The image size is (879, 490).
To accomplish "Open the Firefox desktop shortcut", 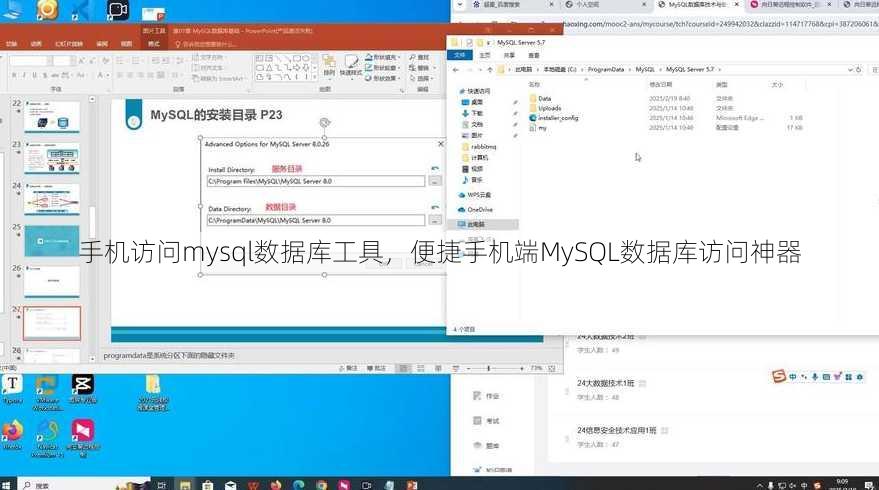I will point(12,436).
